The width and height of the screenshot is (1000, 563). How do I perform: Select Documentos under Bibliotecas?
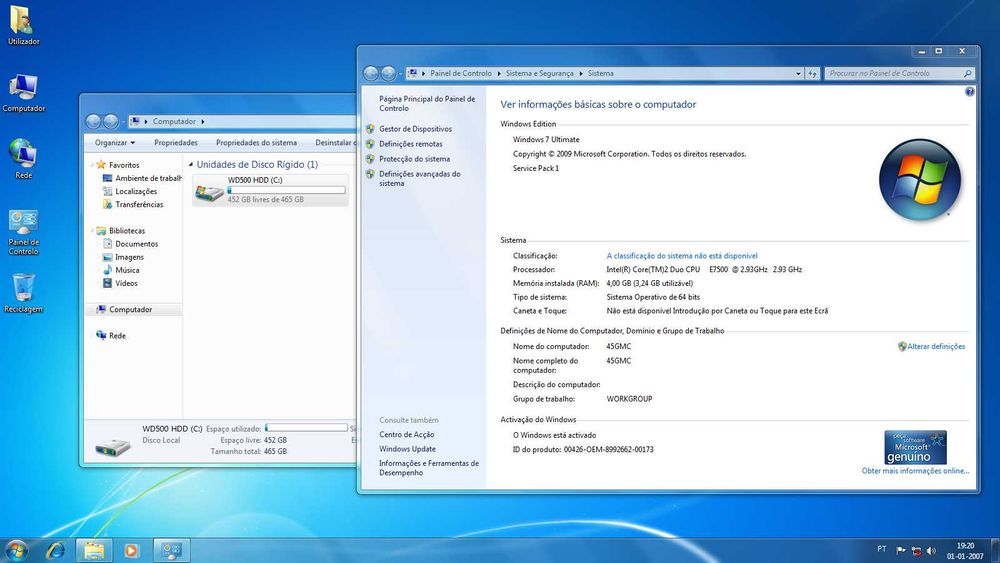coord(136,244)
